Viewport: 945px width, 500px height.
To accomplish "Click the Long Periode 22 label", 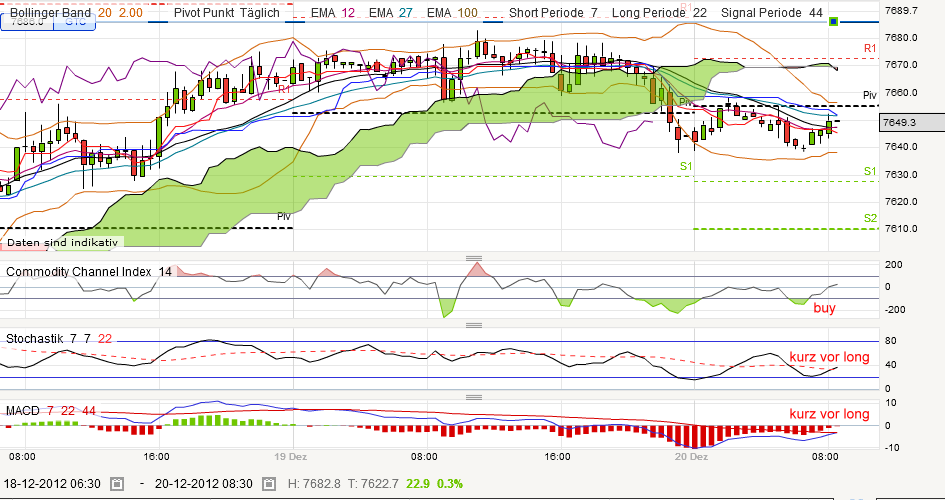I will (x=659, y=13).
